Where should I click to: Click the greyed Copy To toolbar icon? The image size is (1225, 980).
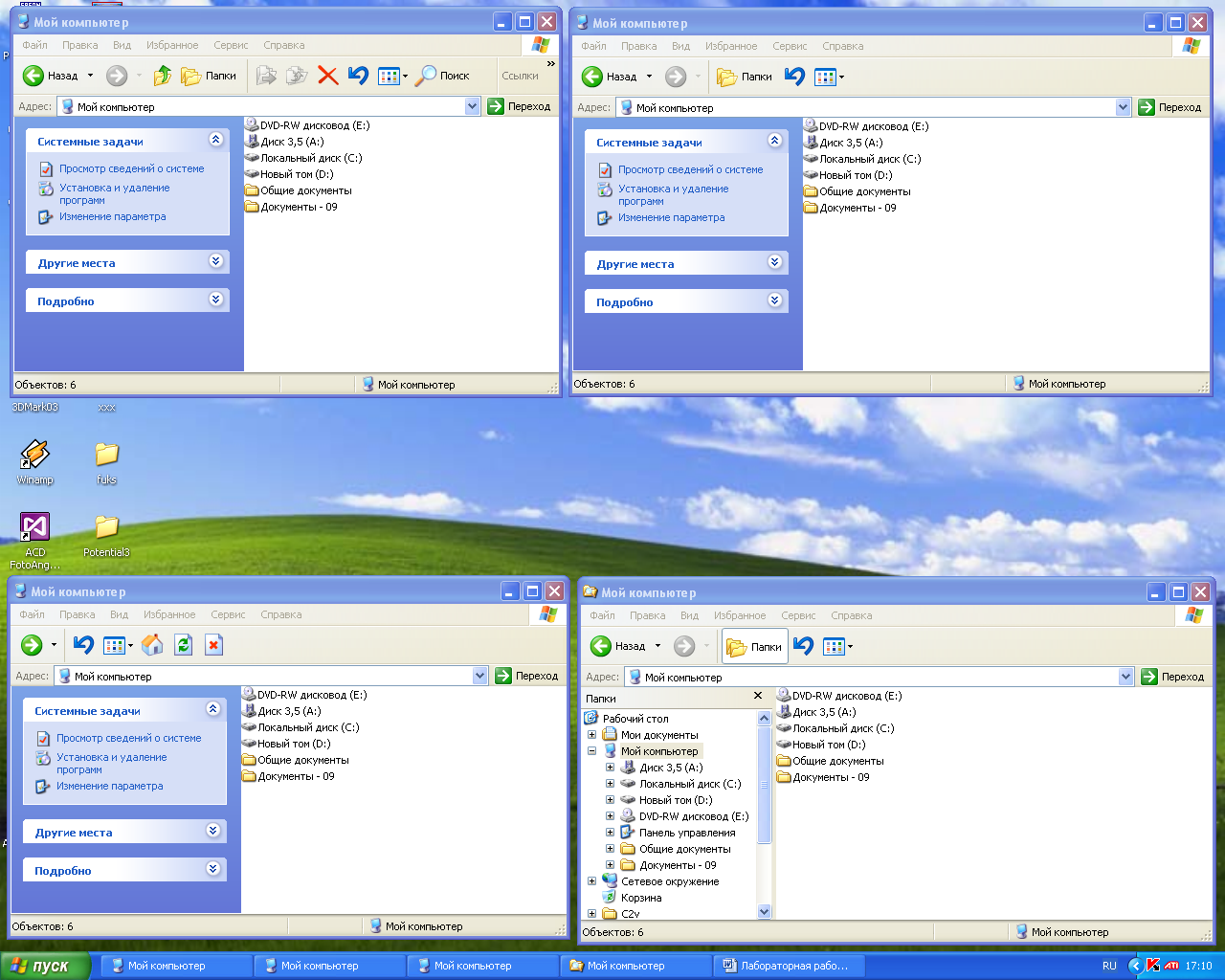coord(297,76)
